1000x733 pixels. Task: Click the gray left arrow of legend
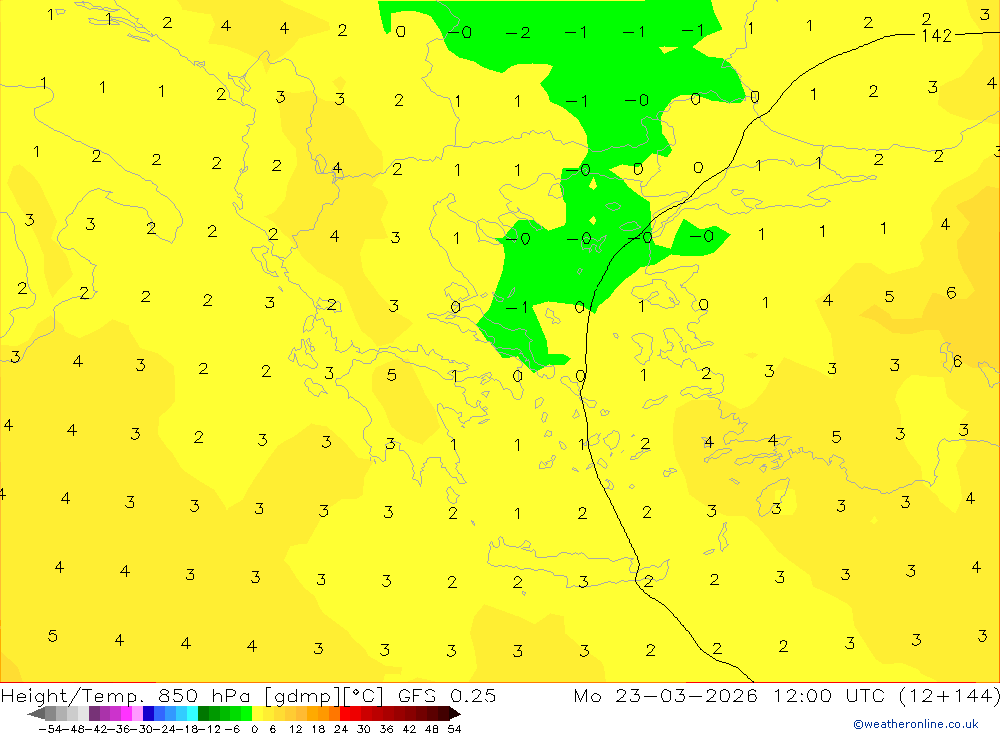coord(36,714)
